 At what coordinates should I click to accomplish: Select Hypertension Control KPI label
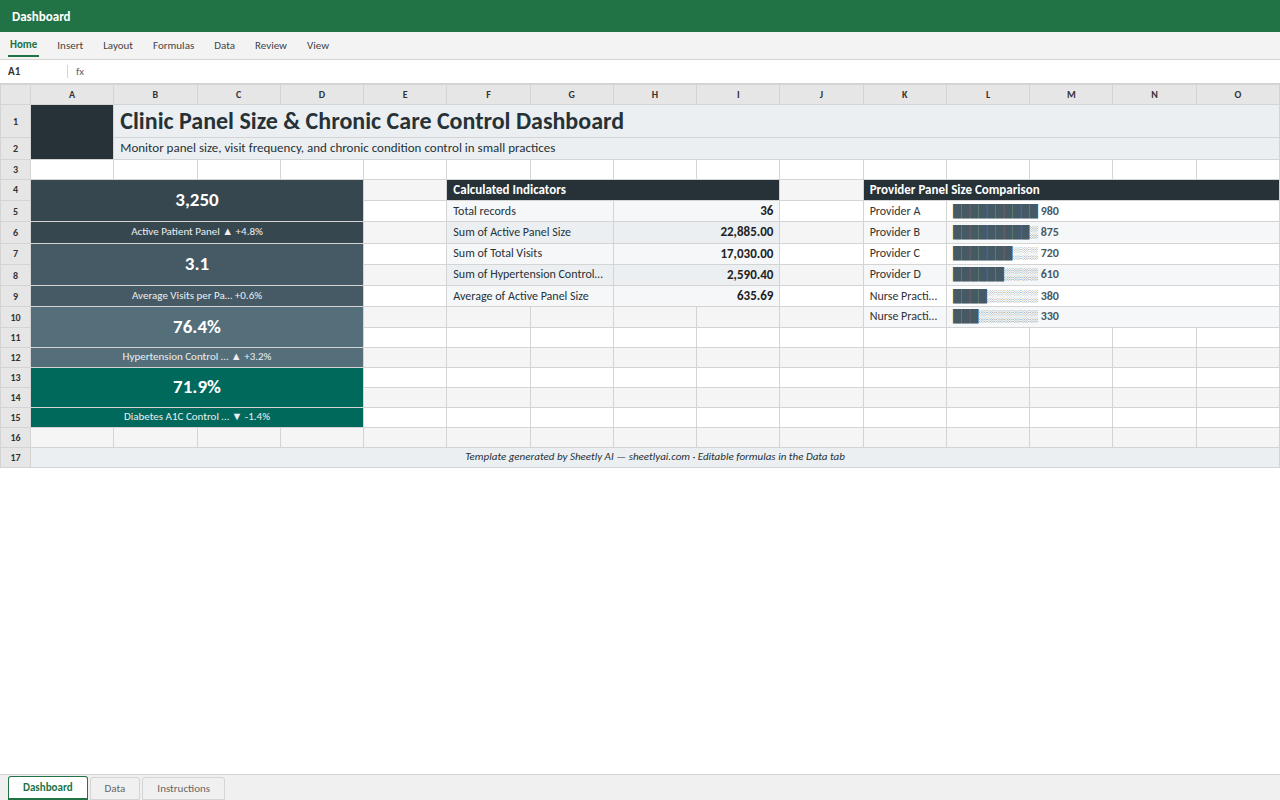[x=197, y=357]
